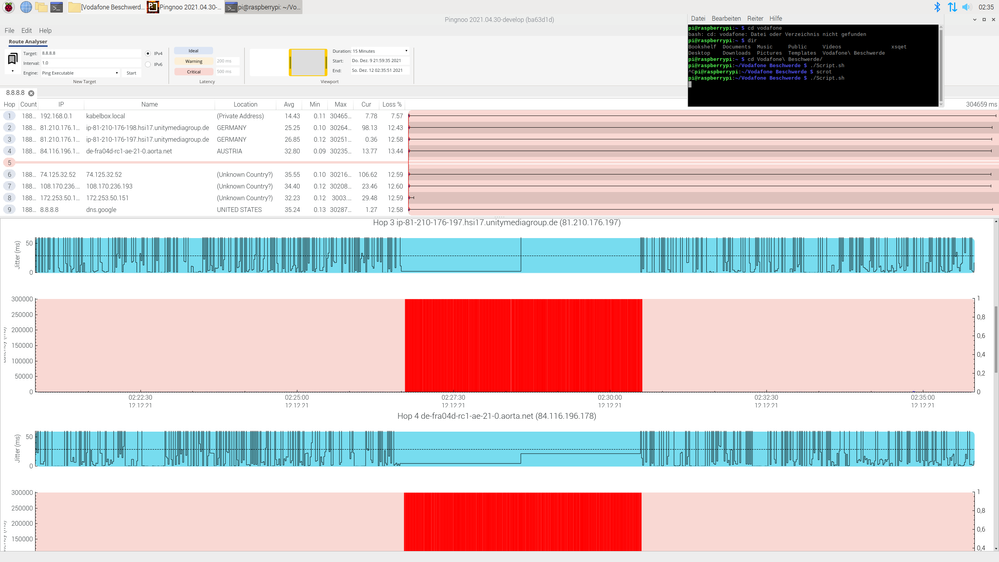Focus the Interval input field

pyautogui.click(x=90, y=63)
